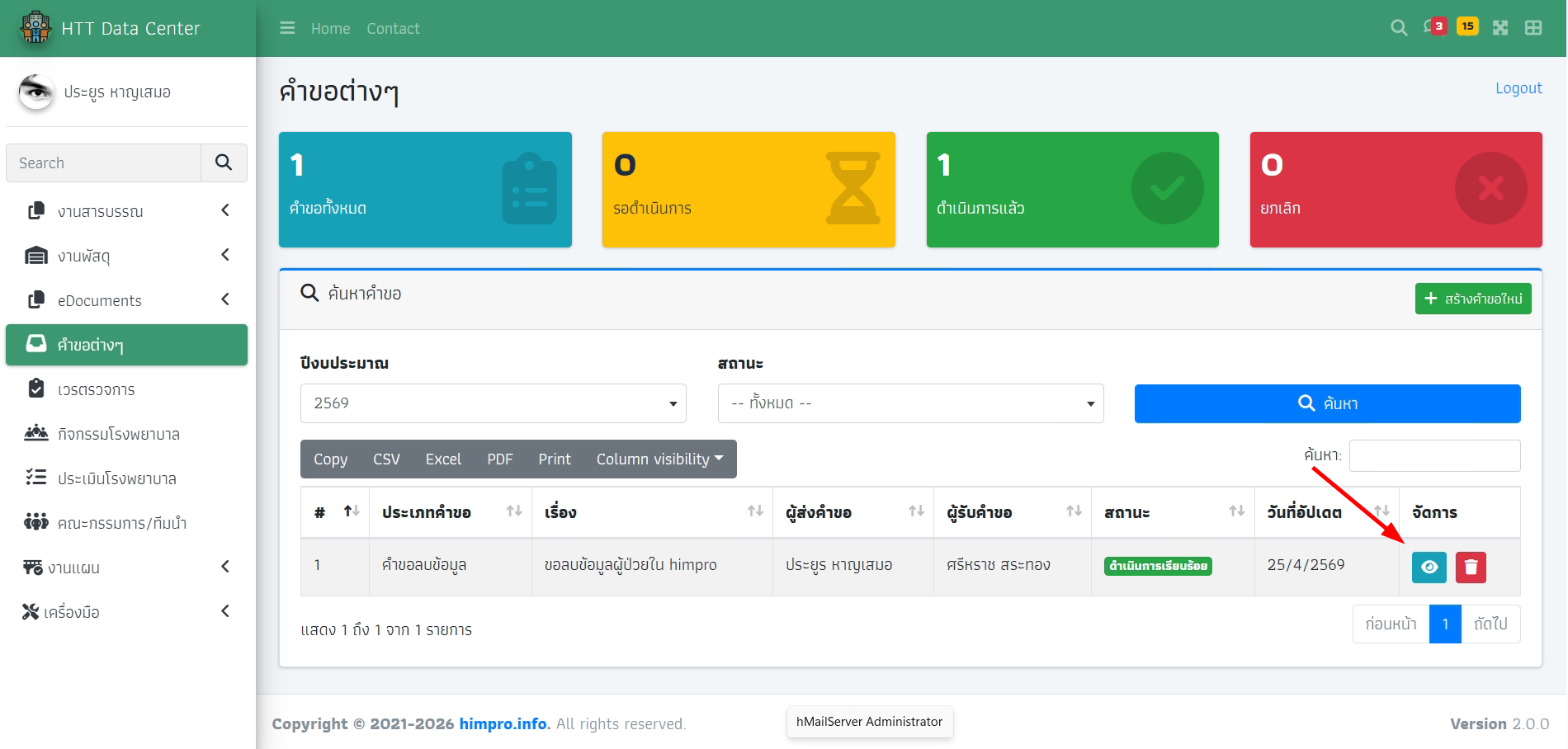The image size is (1568, 749).
Task: Click the hamburger menu toggle icon
Action: point(287,28)
